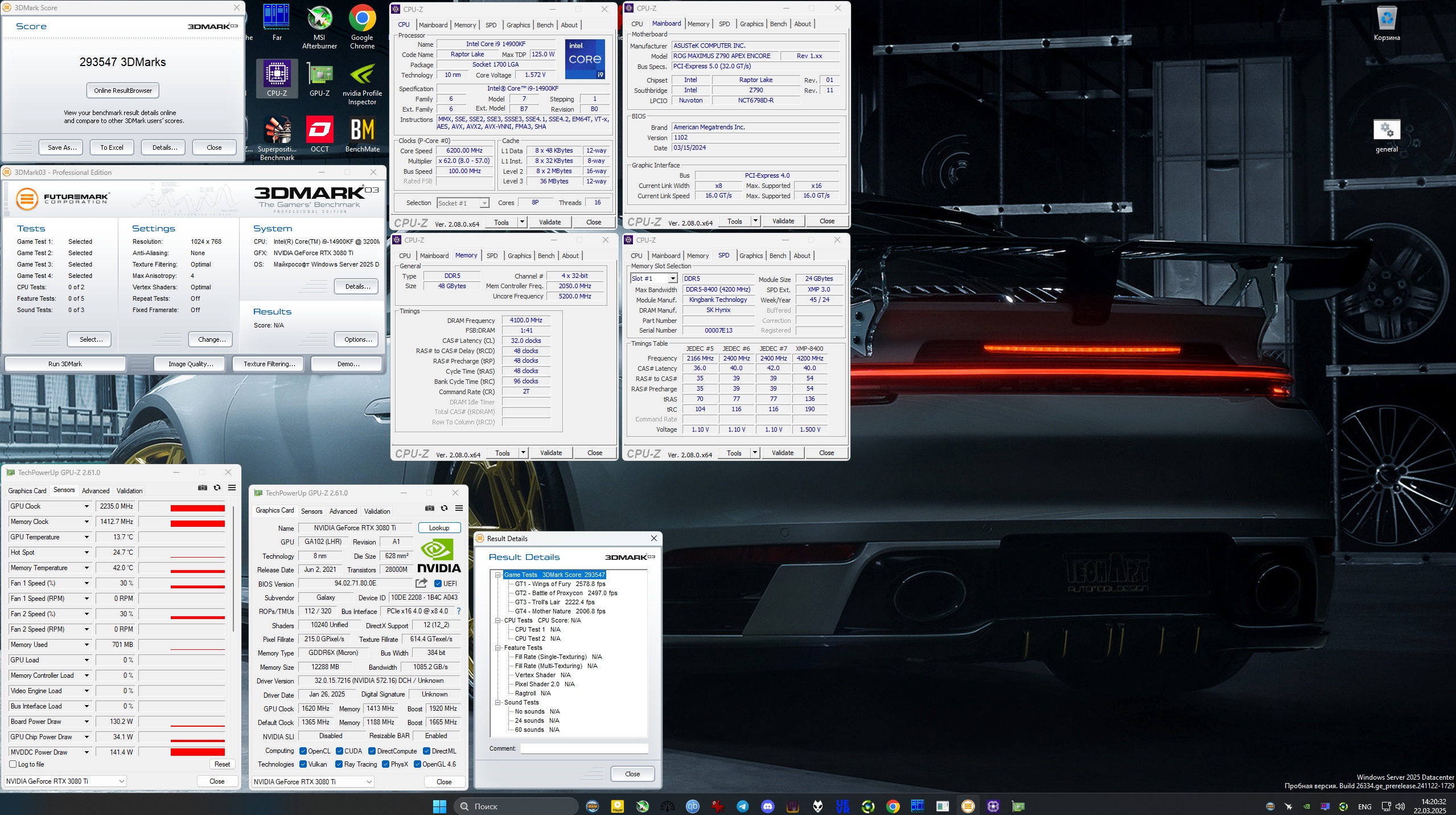Viewport: 1456px width, 815px height.
Task: Click GPU Clock sensor graph bar
Action: pyautogui.click(x=182, y=506)
